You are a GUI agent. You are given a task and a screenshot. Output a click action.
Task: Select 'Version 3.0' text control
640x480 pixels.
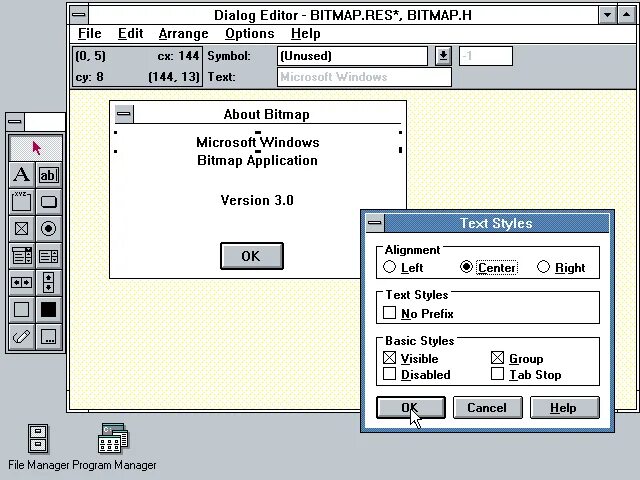pyautogui.click(x=257, y=200)
